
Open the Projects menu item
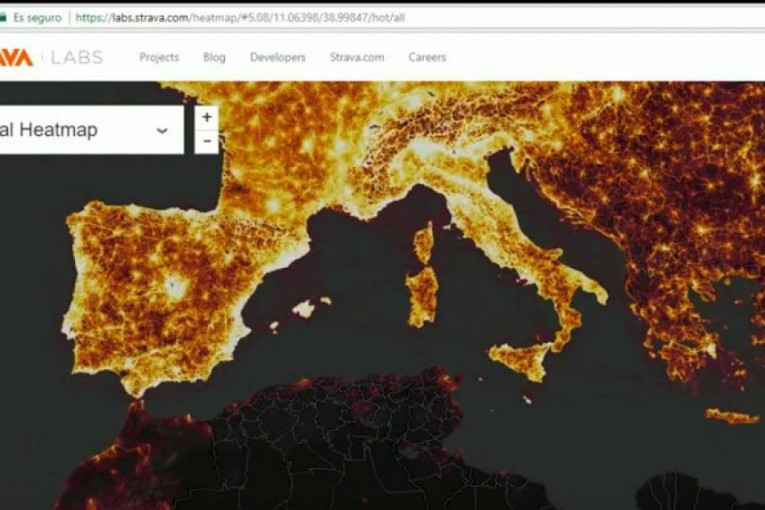pos(159,57)
